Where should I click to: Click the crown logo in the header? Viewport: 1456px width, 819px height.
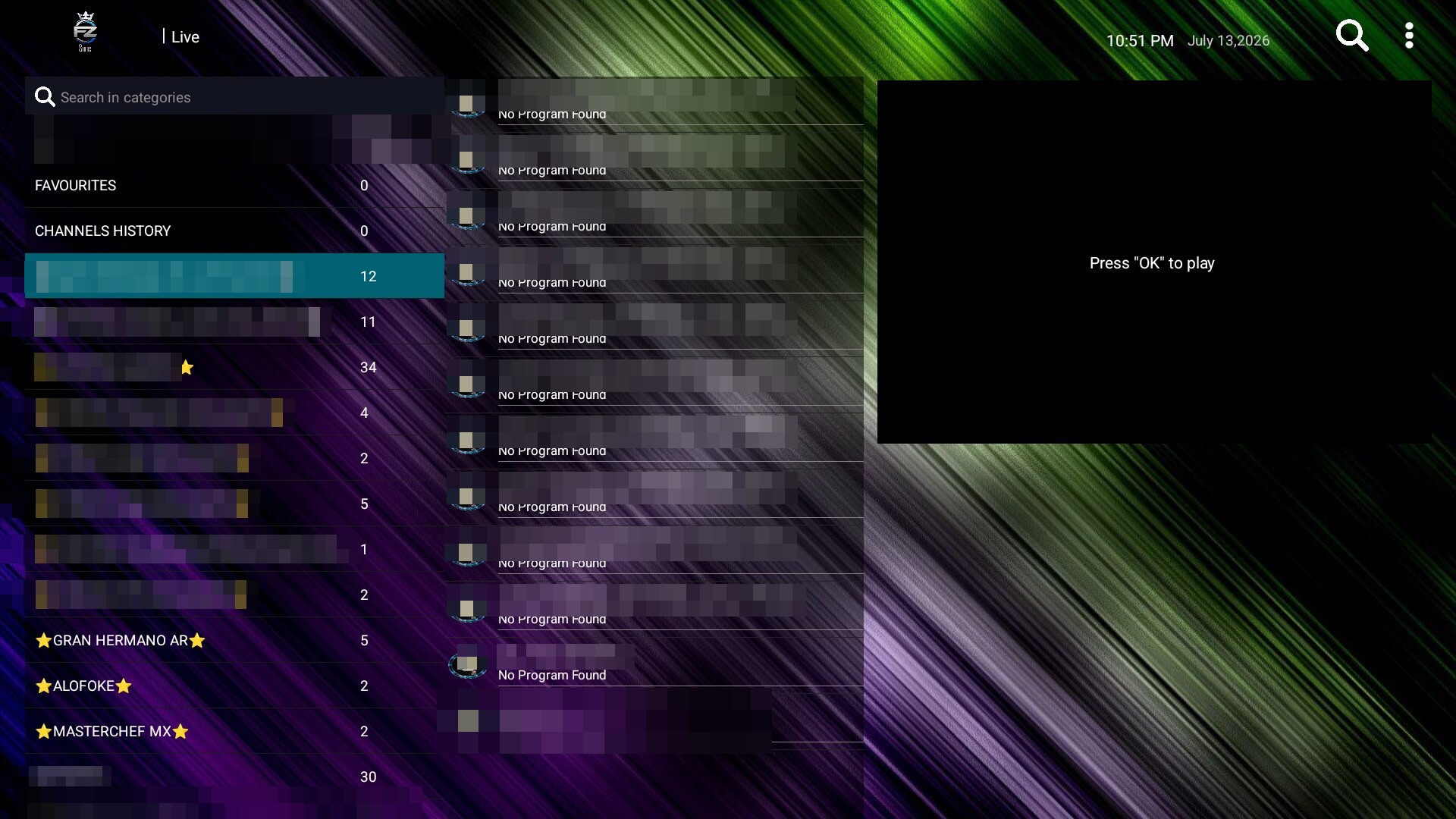(85, 32)
